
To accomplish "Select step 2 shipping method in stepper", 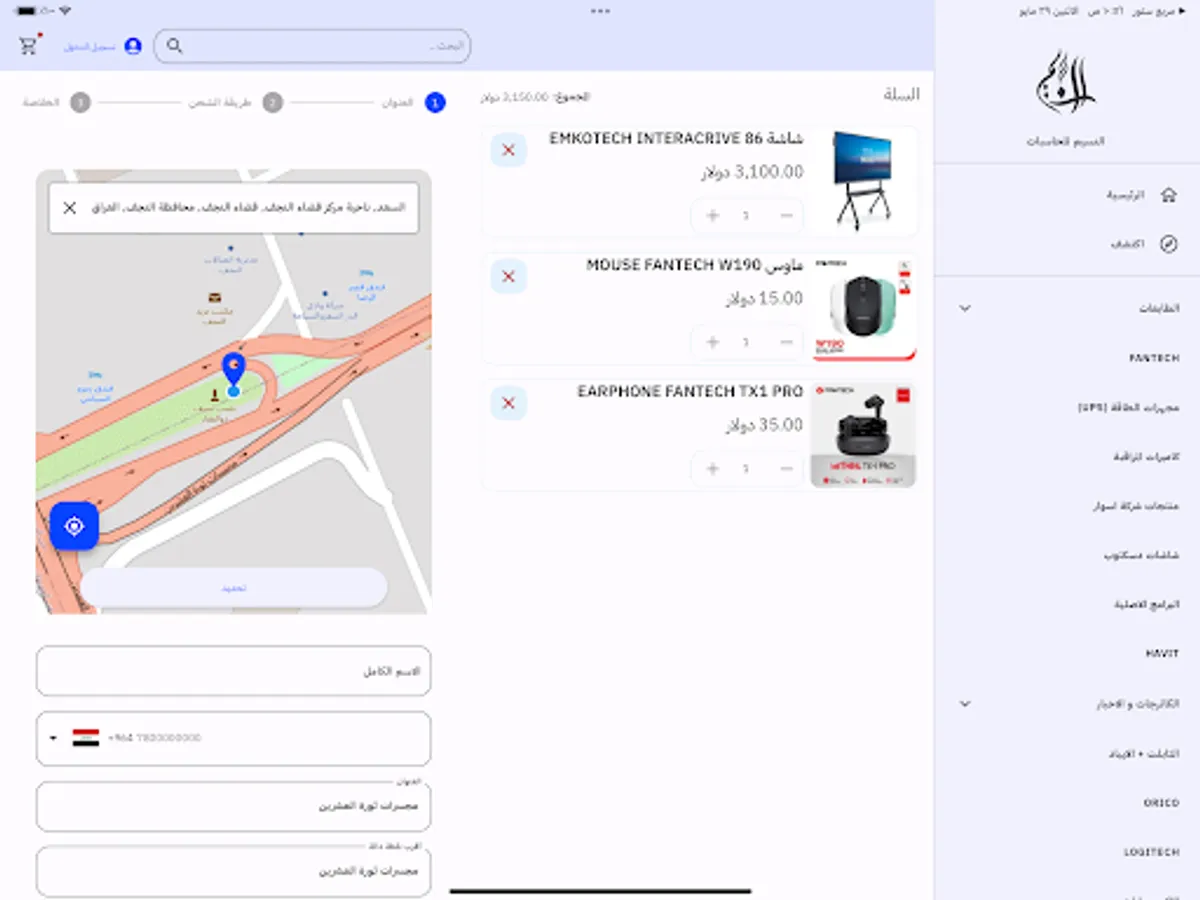I will (x=272, y=102).
